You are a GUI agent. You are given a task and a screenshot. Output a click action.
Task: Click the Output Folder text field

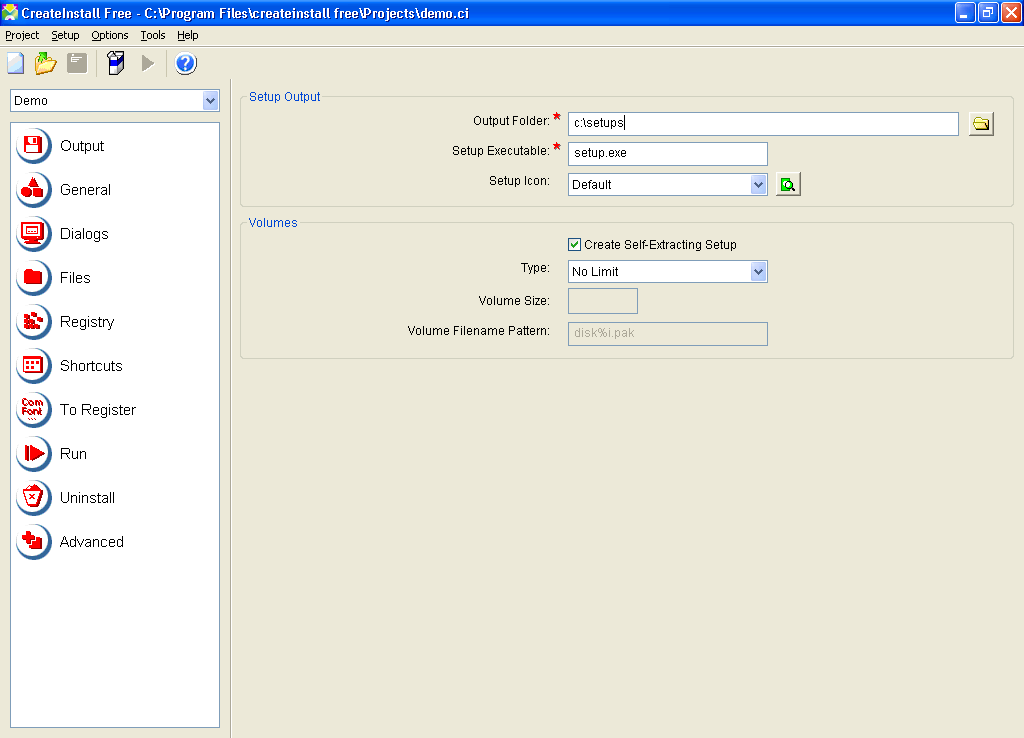tap(763, 123)
